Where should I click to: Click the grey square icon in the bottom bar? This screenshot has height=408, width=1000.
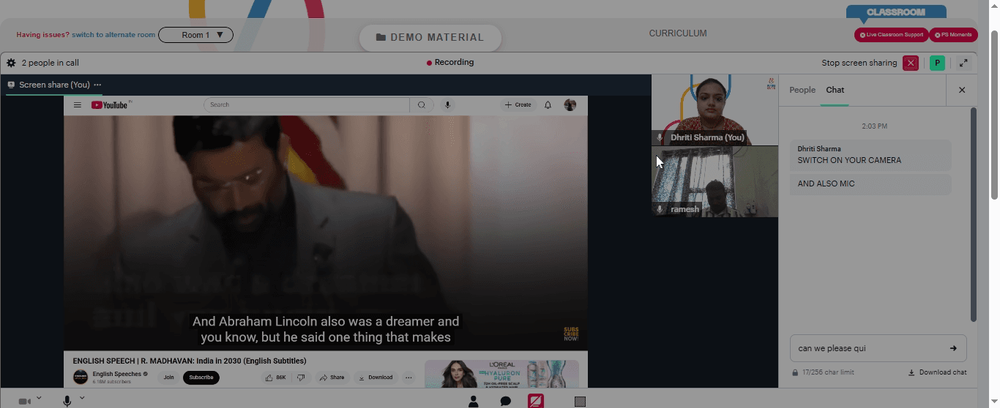tap(580, 402)
